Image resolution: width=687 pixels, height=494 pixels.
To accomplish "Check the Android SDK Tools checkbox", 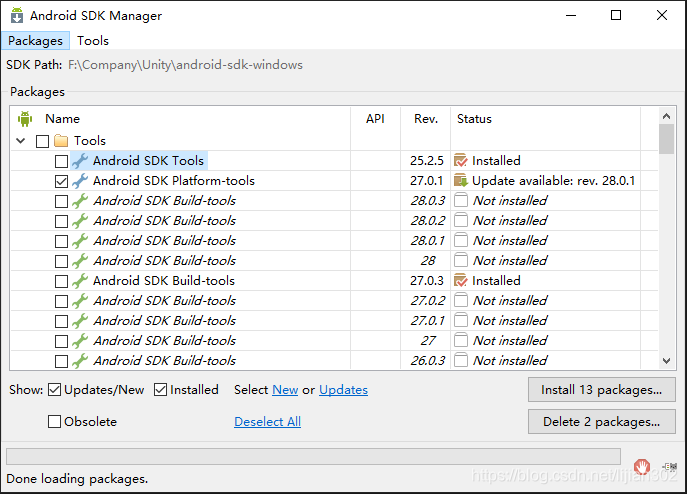I will [x=61, y=161].
